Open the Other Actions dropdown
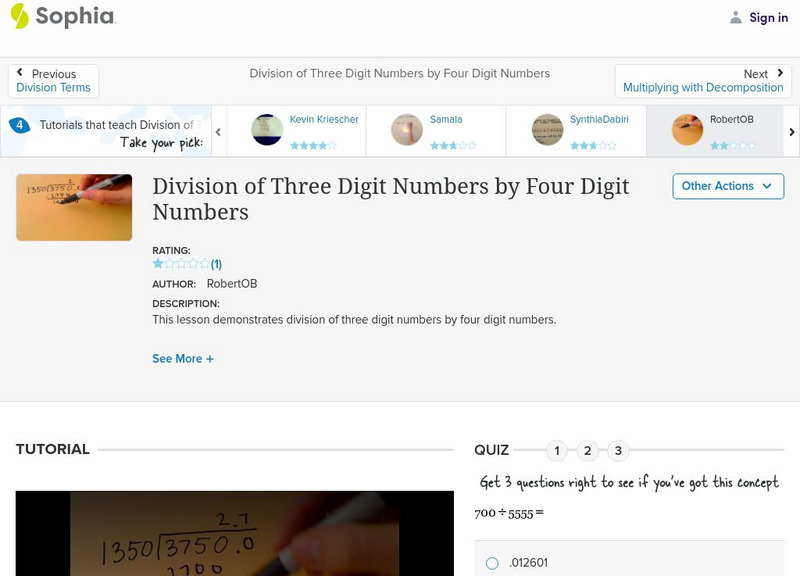This screenshot has height=576, width=800. click(x=726, y=186)
